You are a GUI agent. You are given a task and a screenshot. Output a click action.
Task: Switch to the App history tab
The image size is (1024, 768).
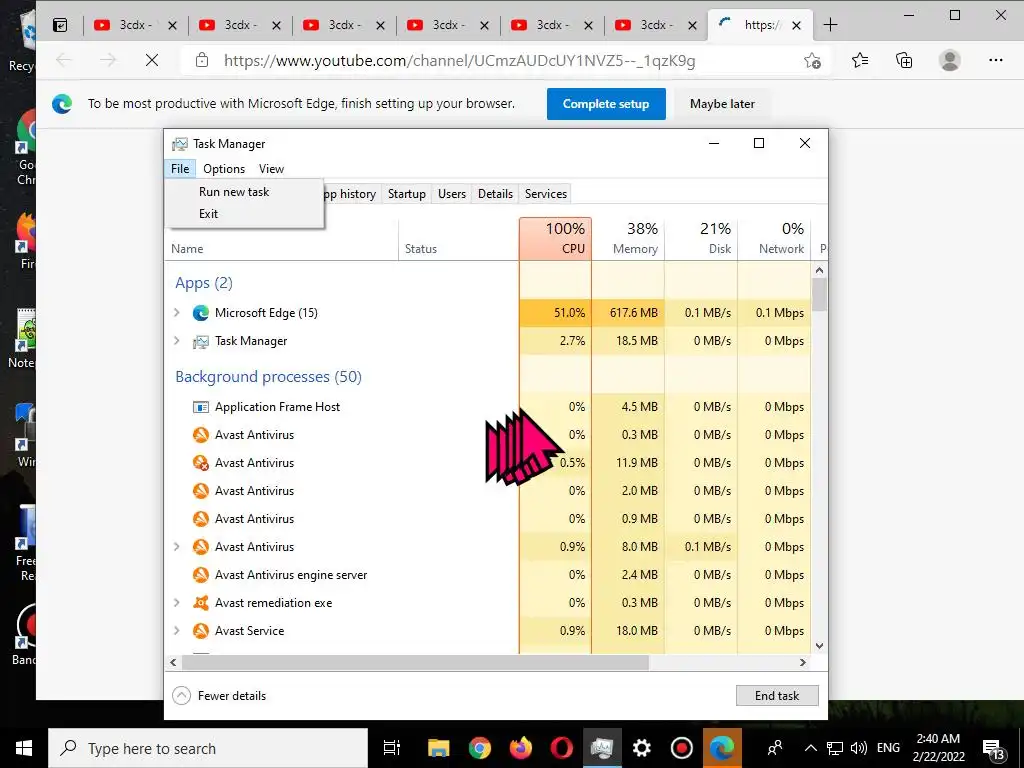351,194
